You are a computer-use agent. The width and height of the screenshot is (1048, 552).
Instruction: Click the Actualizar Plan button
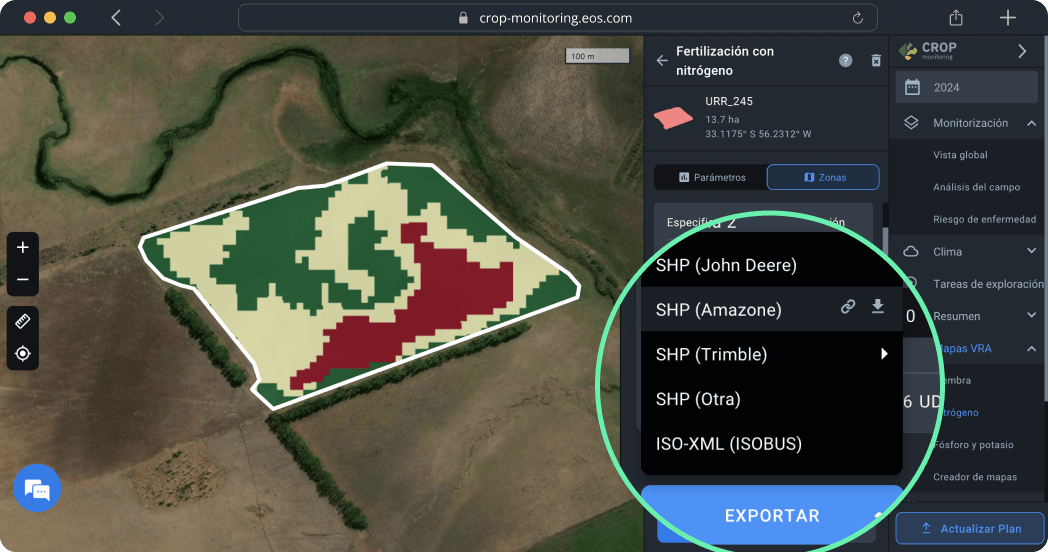[x=969, y=528]
